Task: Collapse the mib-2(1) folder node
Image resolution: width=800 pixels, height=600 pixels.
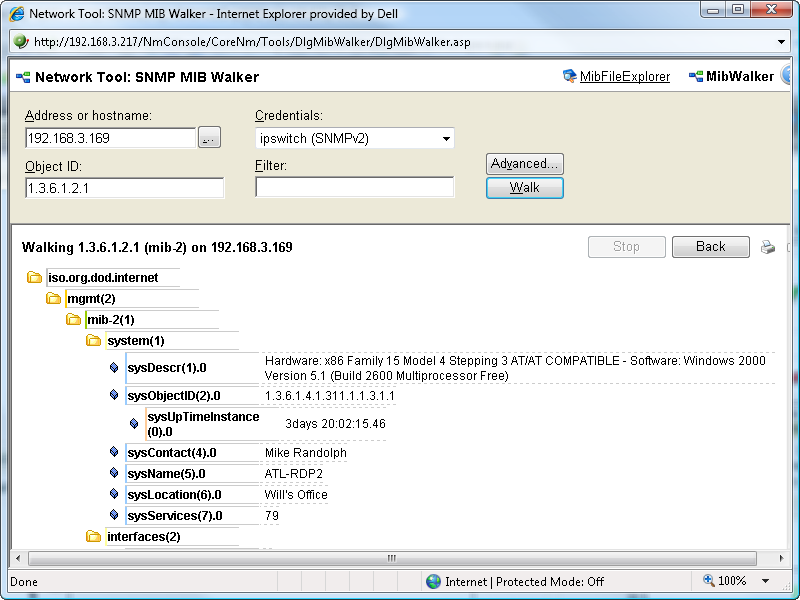Action: click(74, 320)
